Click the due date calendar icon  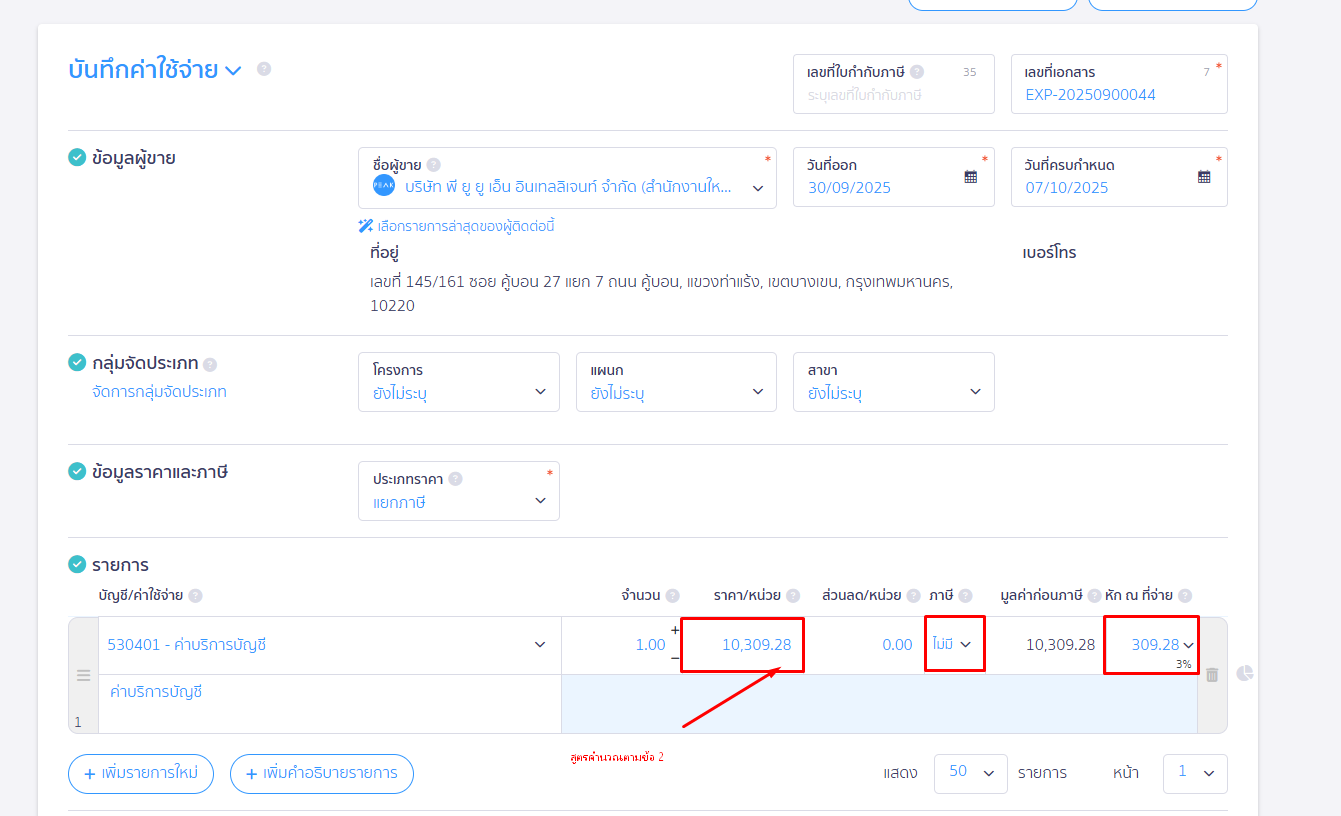tap(1203, 177)
